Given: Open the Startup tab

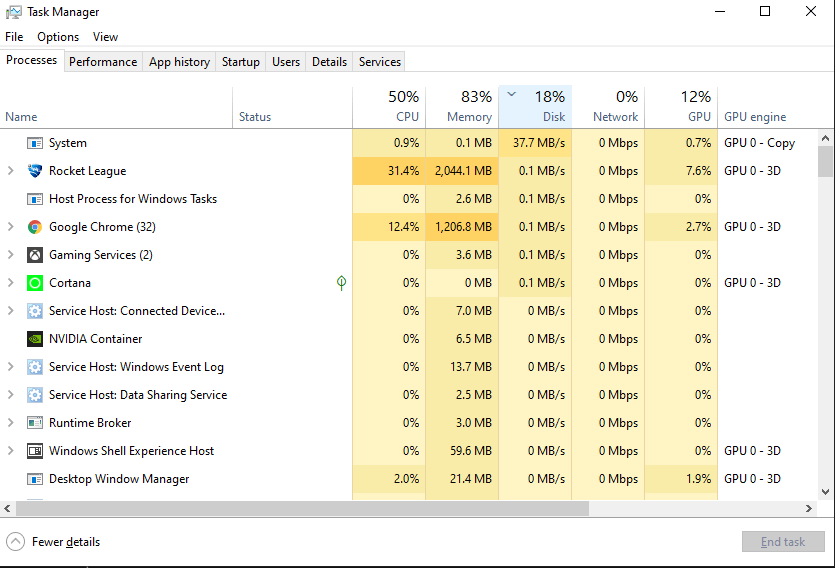Looking at the screenshot, I should [x=241, y=62].
